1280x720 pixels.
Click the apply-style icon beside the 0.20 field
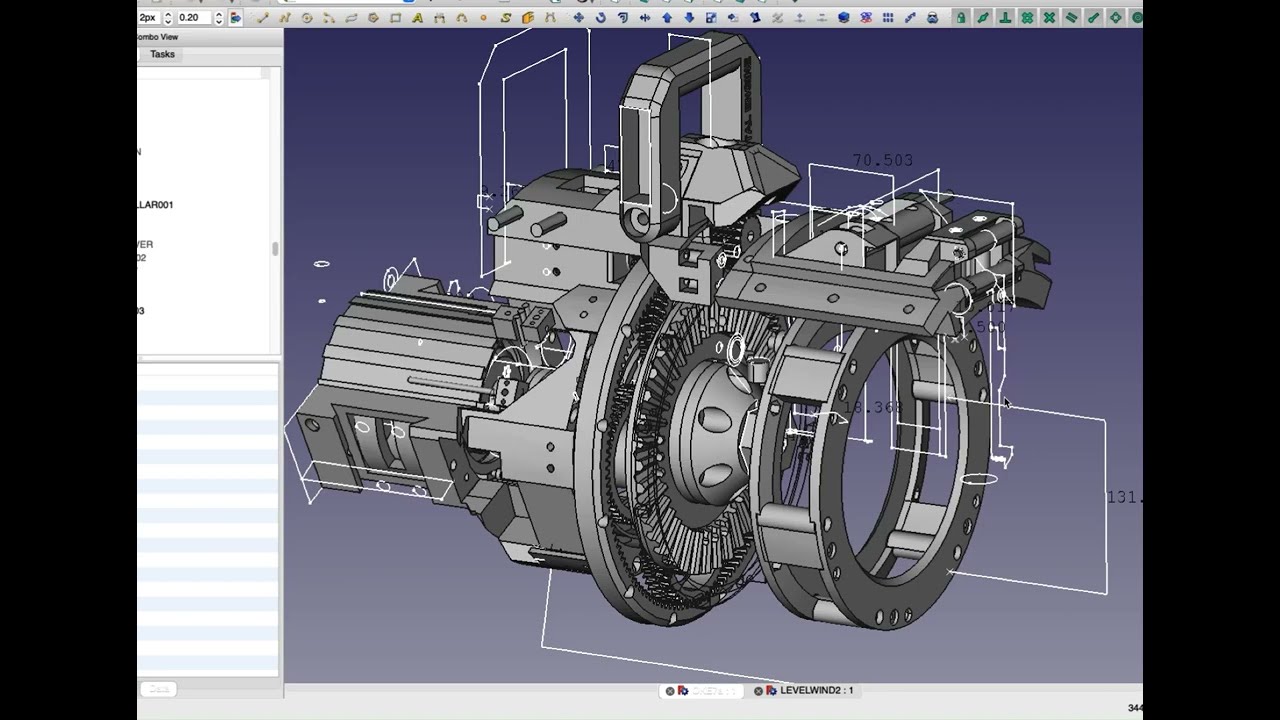(x=236, y=18)
